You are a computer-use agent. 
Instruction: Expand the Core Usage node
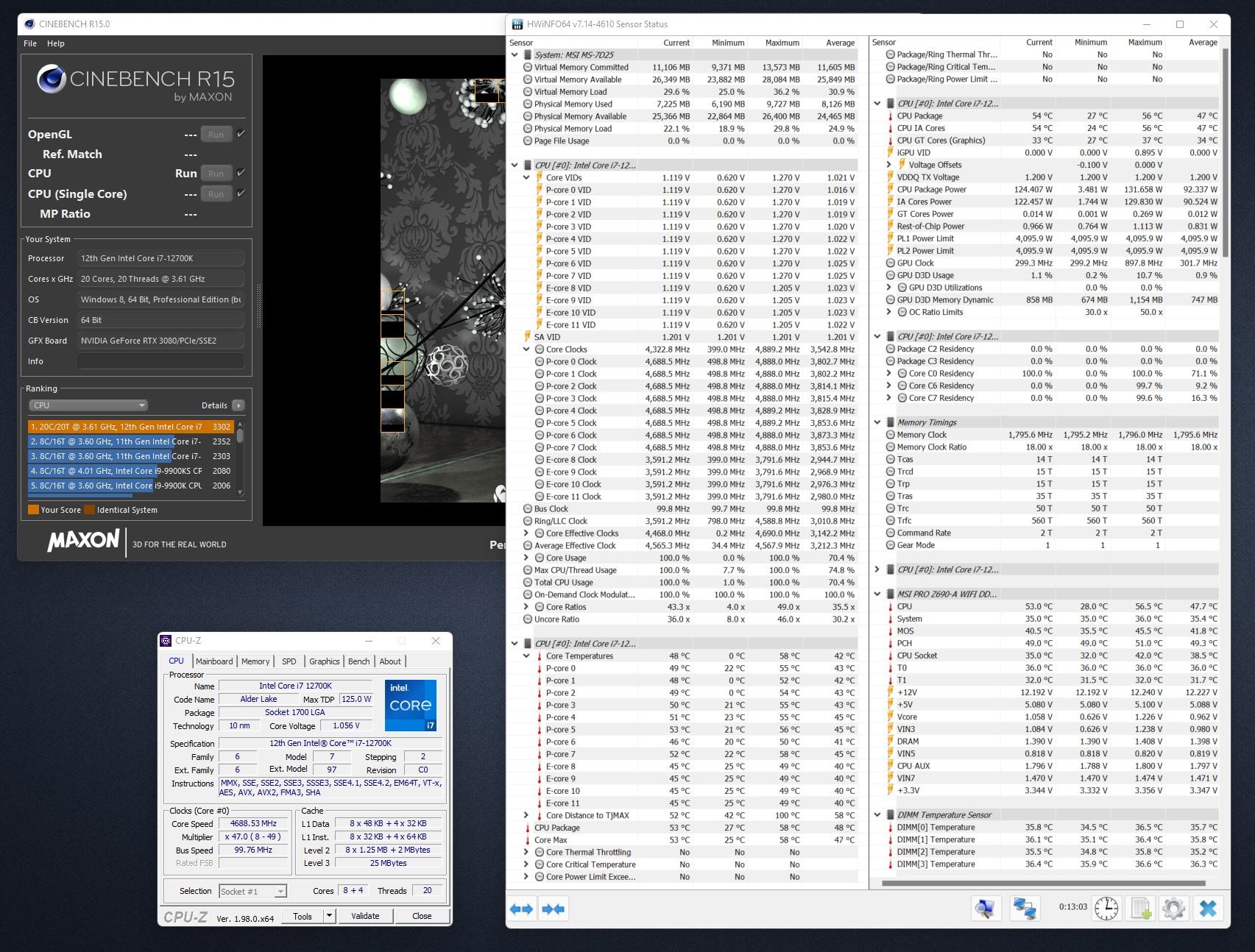point(526,558)
